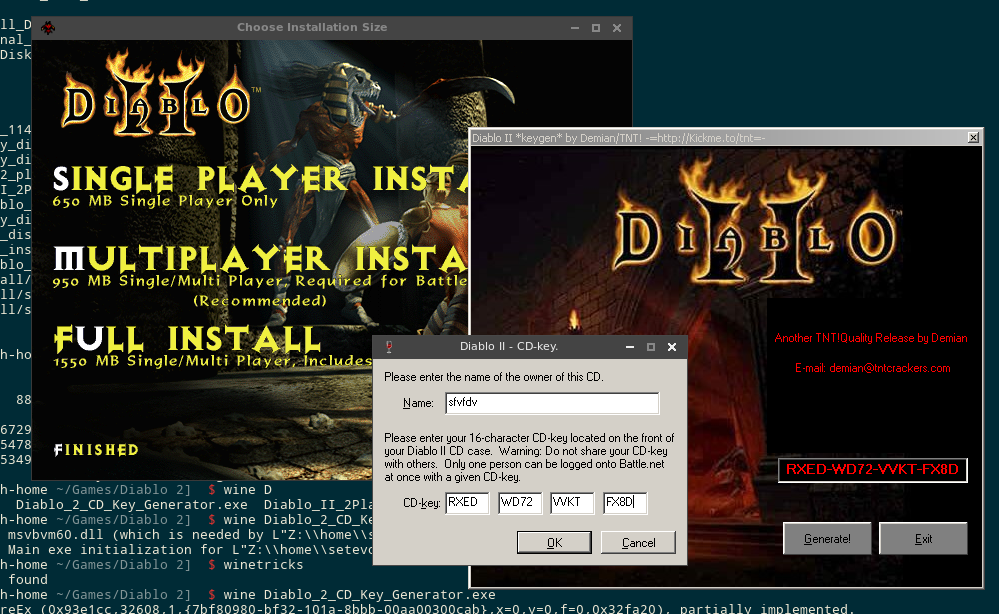Minimize the Choose Installation Size window
Image resolution: width=999 pixels, height=614 pixels.
(x=573, y=28)
